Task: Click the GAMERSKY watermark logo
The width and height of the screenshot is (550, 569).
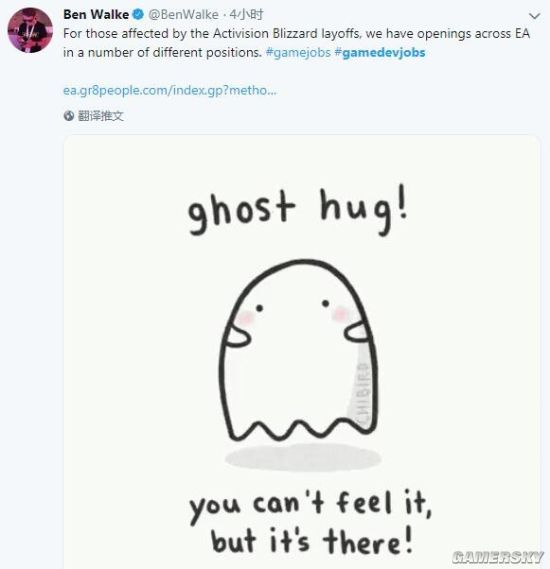Action: 498,557
